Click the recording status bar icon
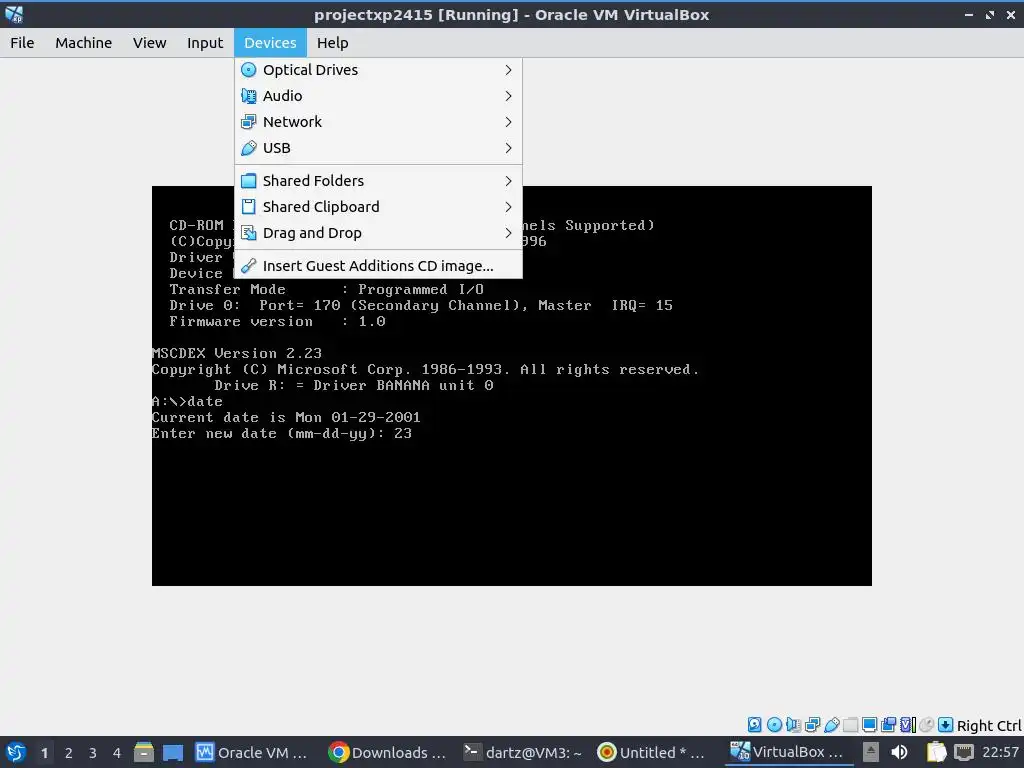 coord(888,724)
